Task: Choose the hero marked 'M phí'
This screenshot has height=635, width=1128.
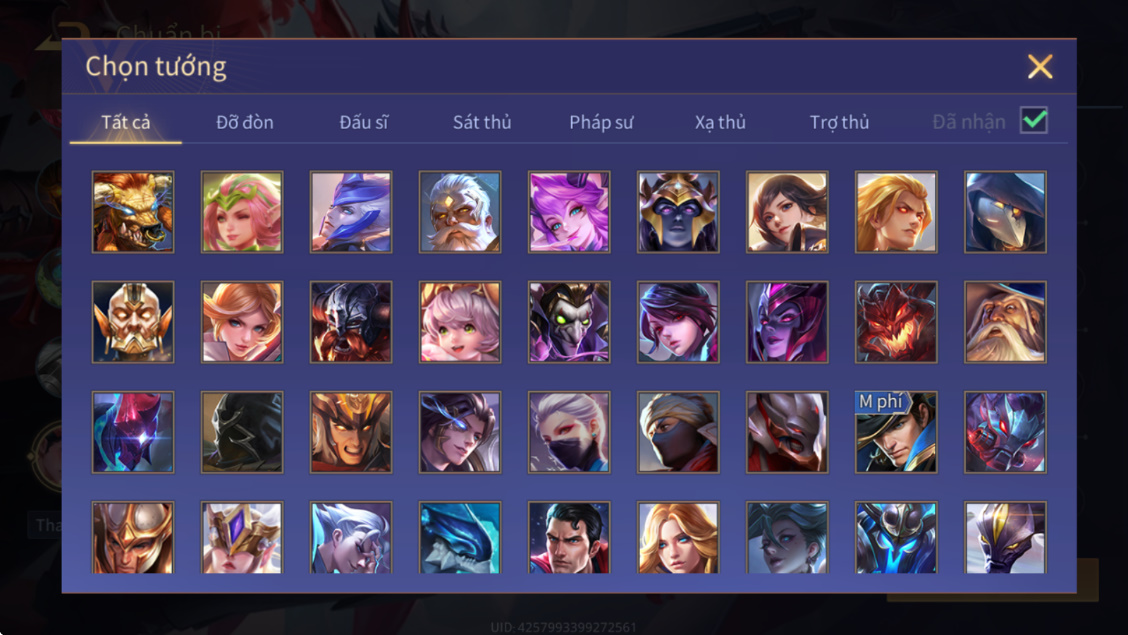Action: coord(896,432)
